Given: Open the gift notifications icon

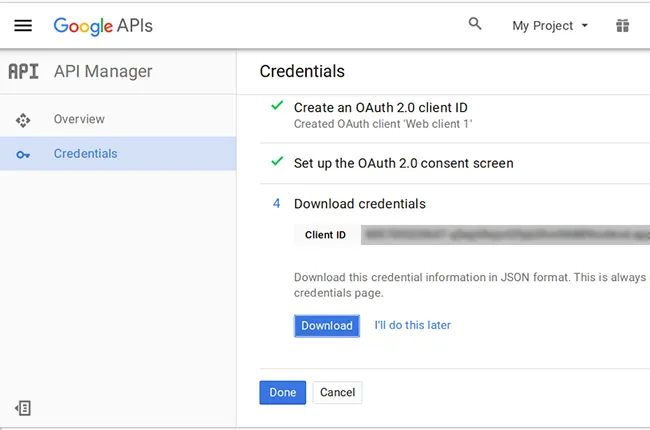Looking at the screenshot, I should click(x=622, y=26).
